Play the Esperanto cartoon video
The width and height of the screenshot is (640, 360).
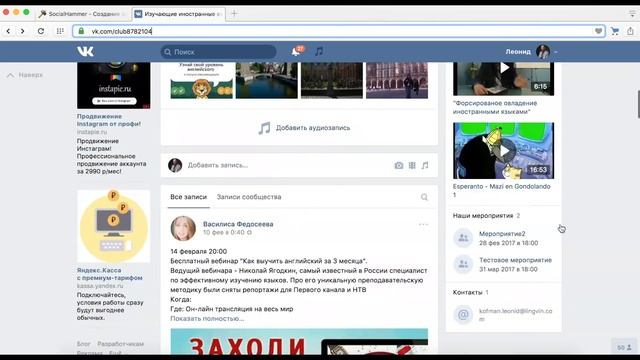point(504,151)
